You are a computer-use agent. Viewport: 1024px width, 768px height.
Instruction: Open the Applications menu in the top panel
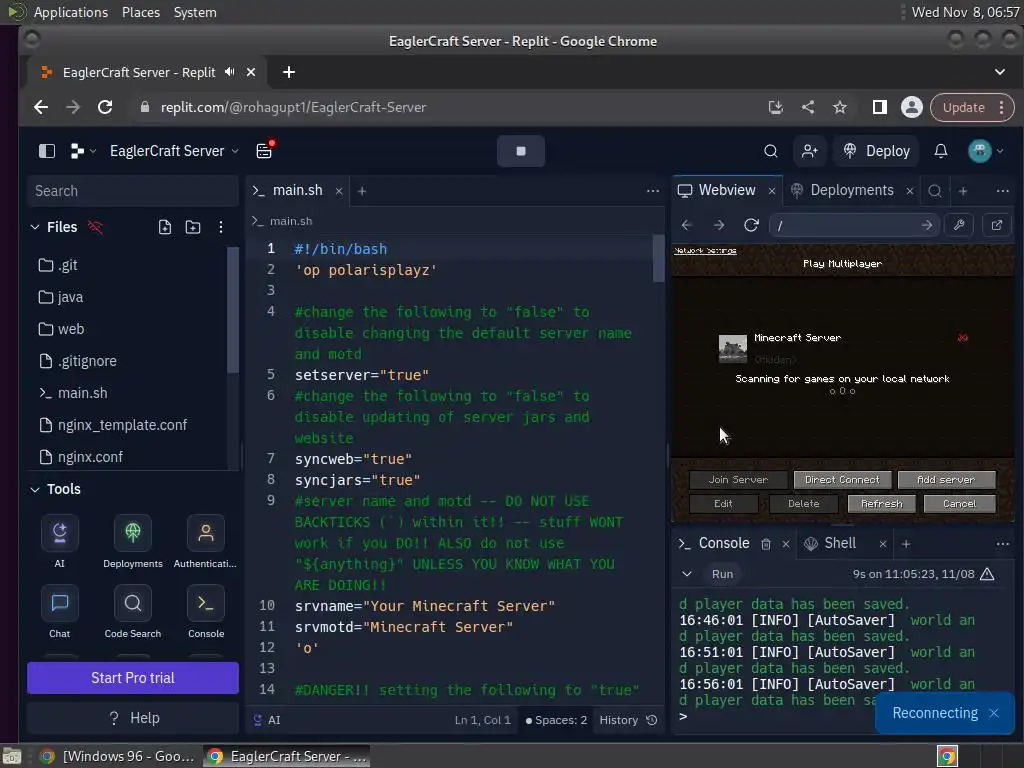pos(71,12)
